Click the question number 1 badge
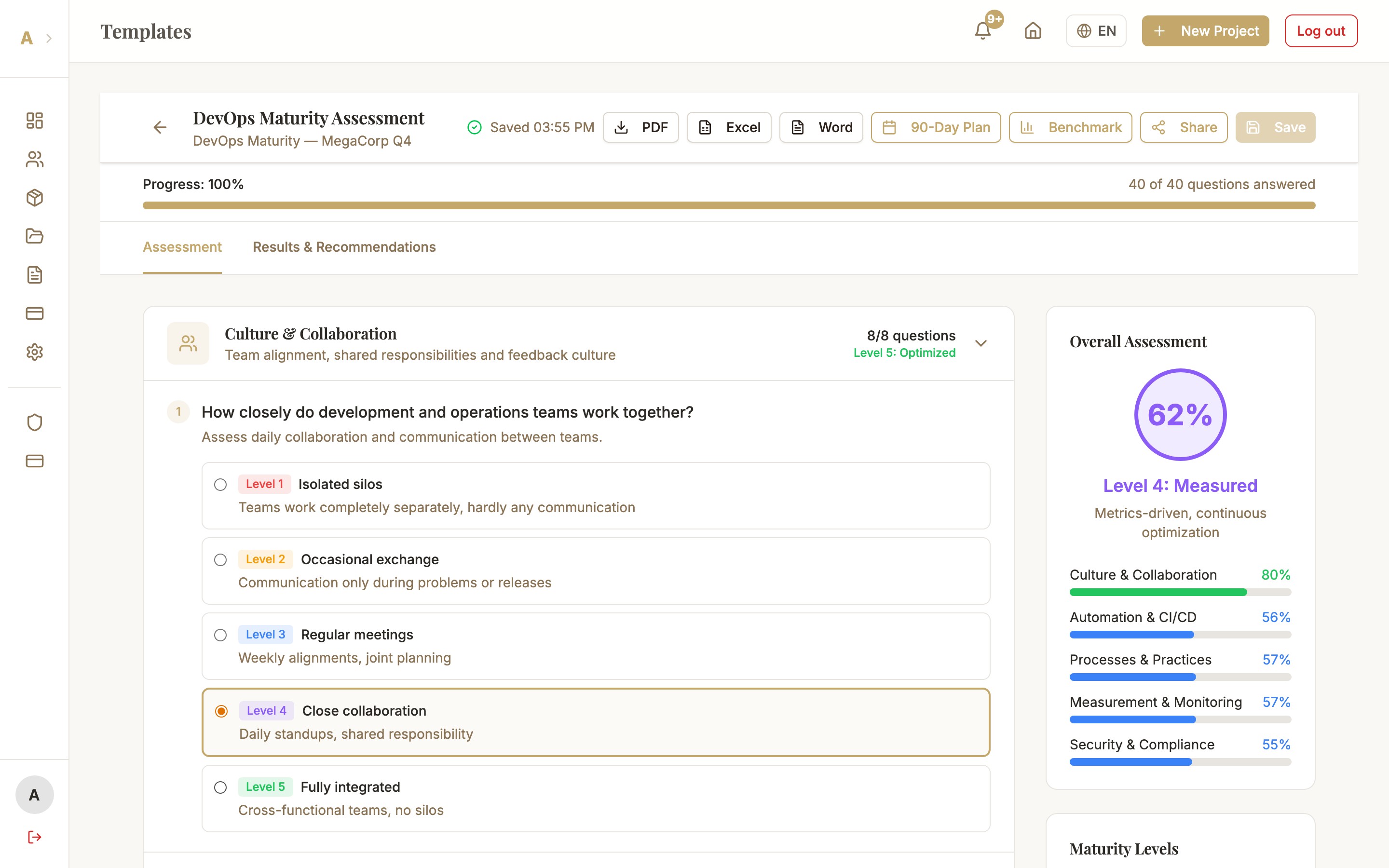 178,412
